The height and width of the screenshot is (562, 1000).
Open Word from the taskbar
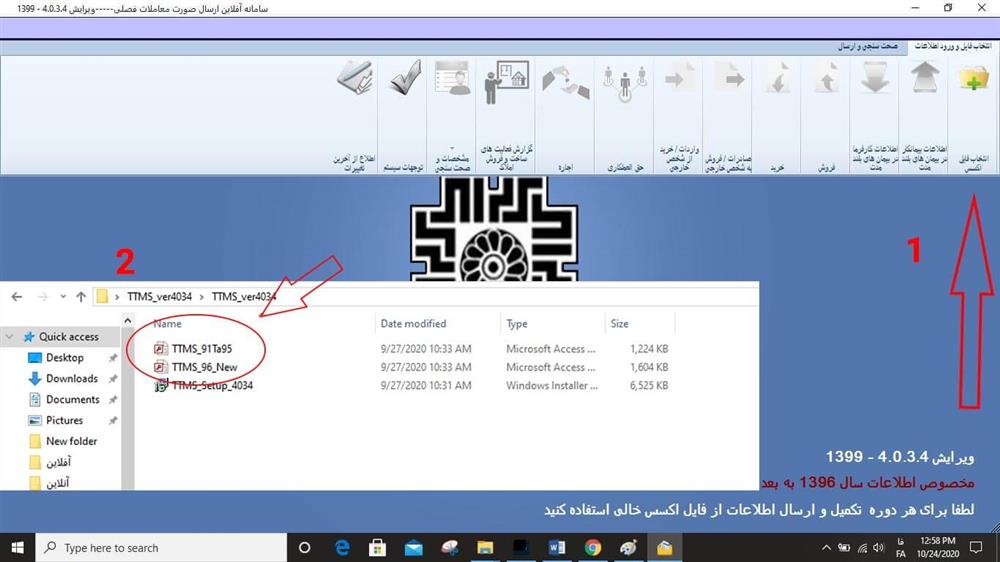(x=557, y=547)
